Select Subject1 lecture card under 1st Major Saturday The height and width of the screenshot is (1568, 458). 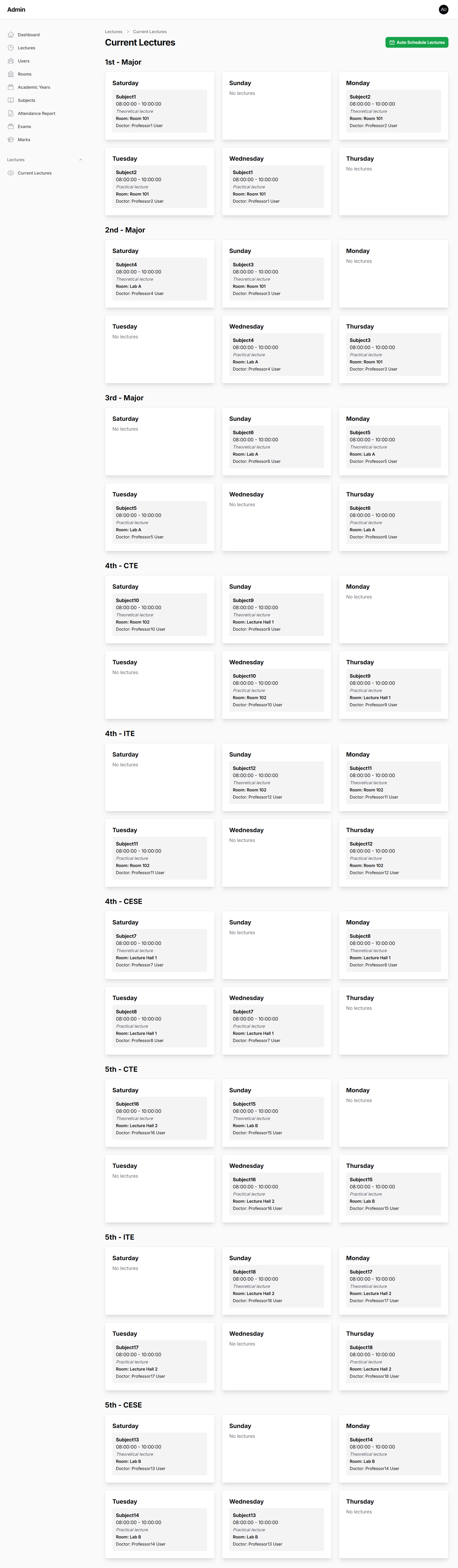[x=160, y=111]
